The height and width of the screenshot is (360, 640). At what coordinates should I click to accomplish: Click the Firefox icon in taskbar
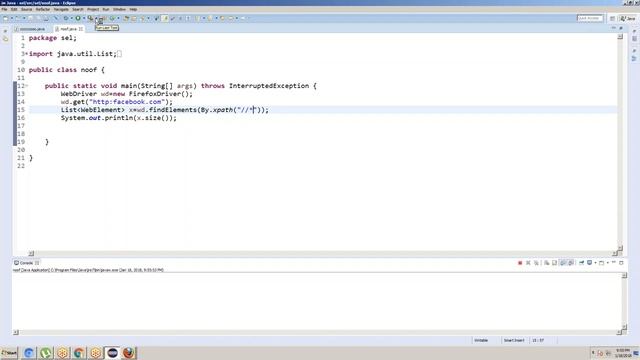(x=129, y=353)
